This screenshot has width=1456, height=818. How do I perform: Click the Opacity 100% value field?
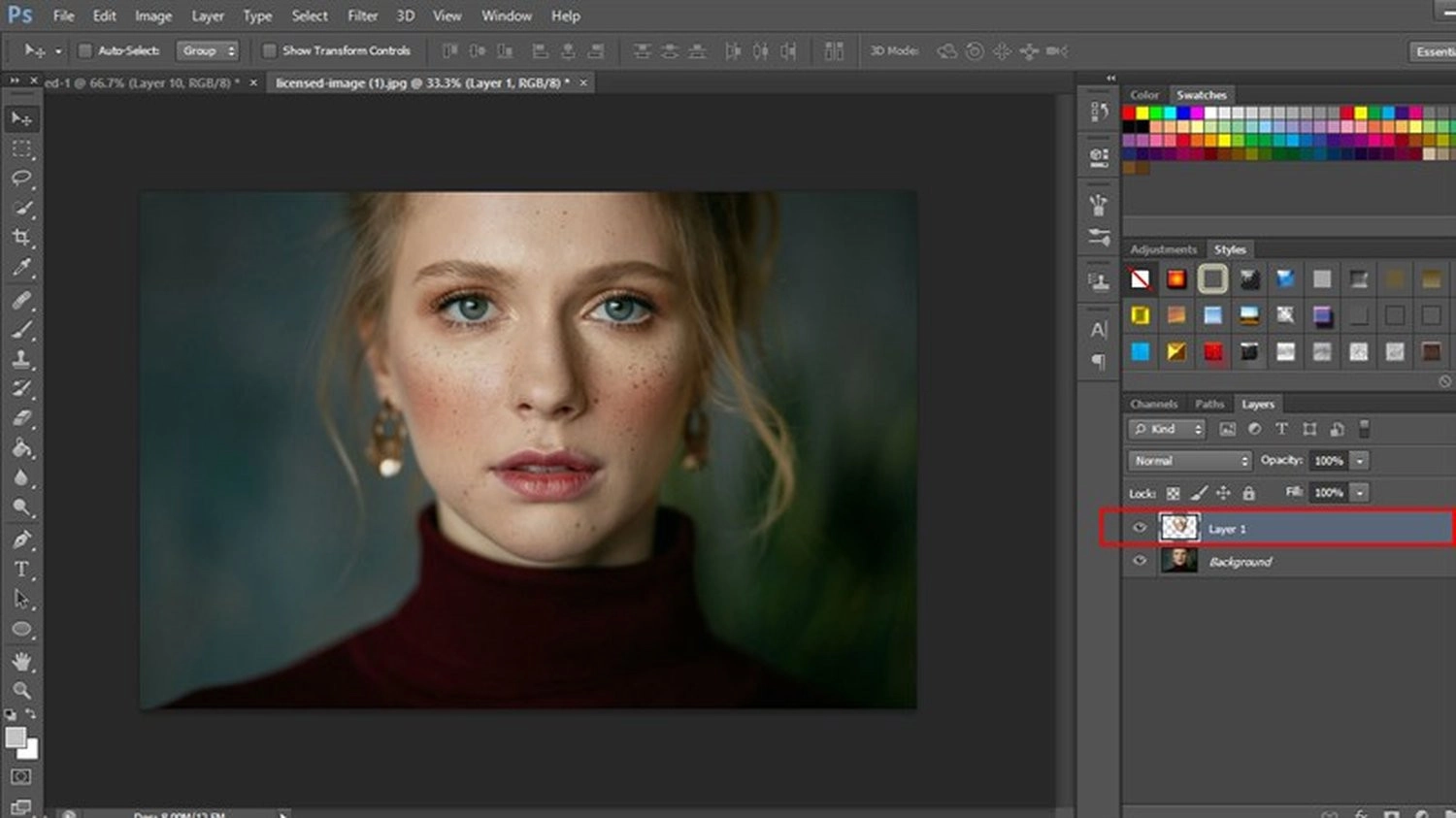(1329, 461)
